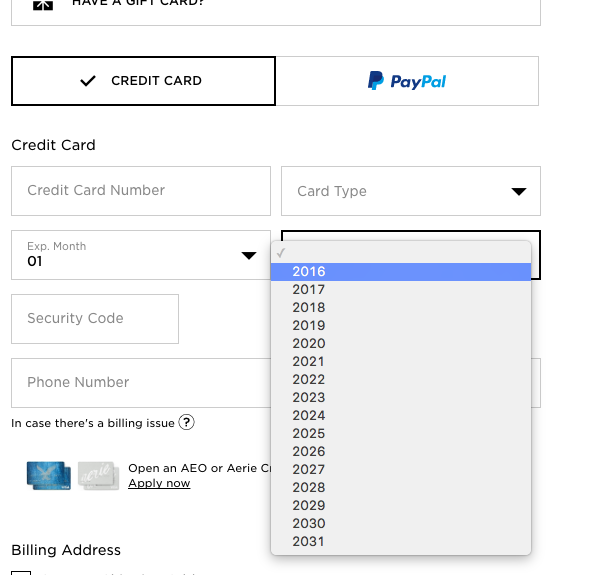This screenshot has width=605, height=575.
Task: Open the Exp. Month dropdown
Action: coord(141,255)
